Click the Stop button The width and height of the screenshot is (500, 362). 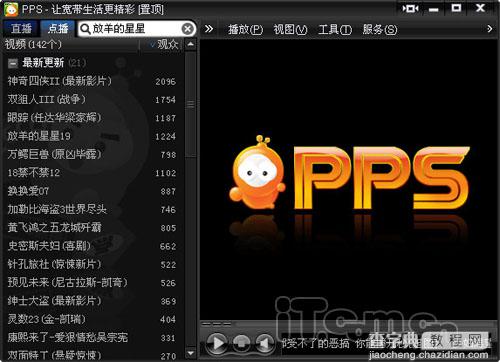pyautogui.click(x=241, y=343)
